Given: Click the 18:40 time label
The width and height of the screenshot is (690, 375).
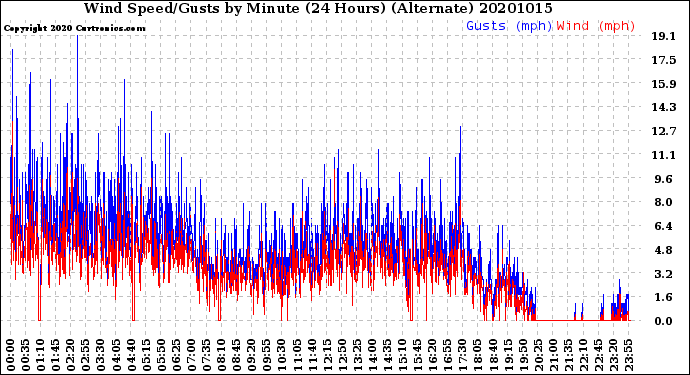Looking at the screenshot, I should coord(493,355).
